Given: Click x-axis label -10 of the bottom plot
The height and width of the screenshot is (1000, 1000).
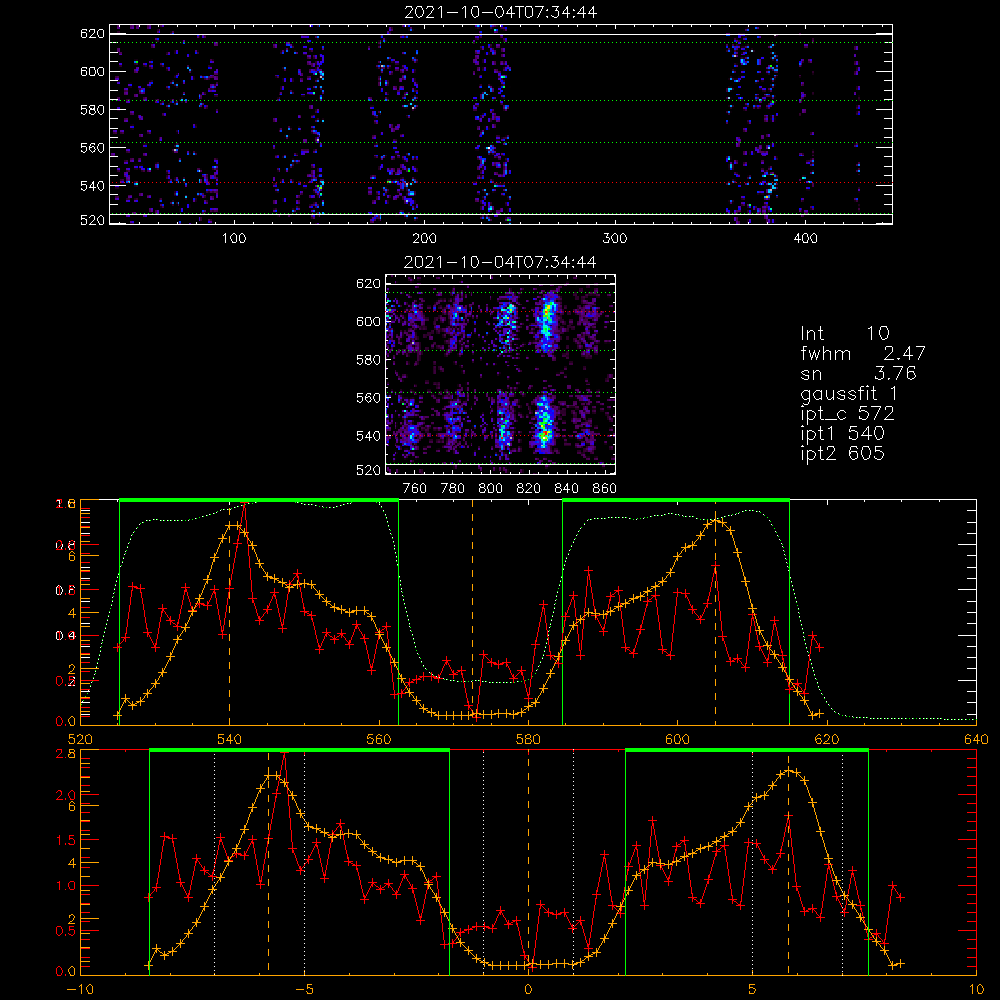Looking at the screenshot, I should pyautogui.click(x=80, y=989).
